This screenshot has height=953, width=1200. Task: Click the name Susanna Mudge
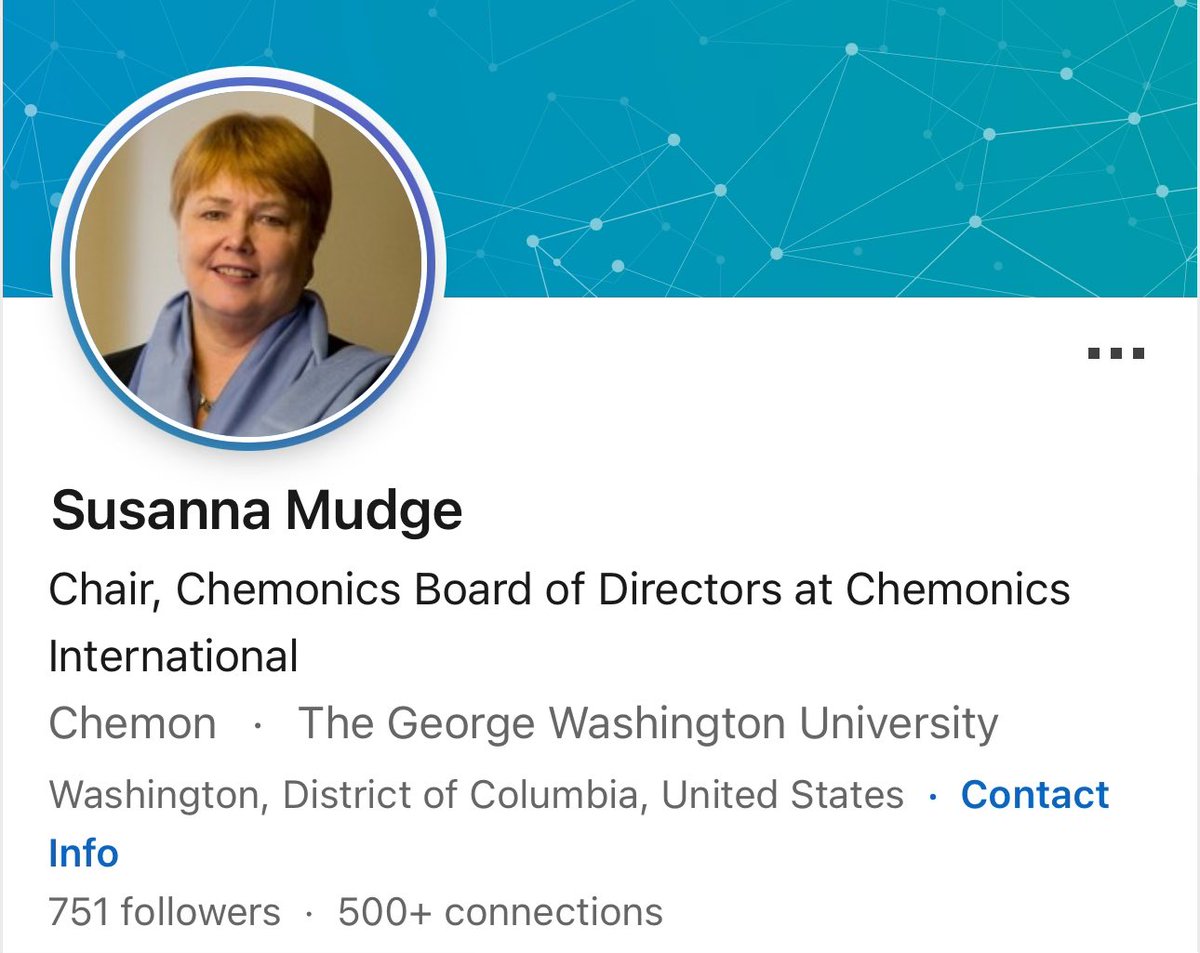click(256, 511)
